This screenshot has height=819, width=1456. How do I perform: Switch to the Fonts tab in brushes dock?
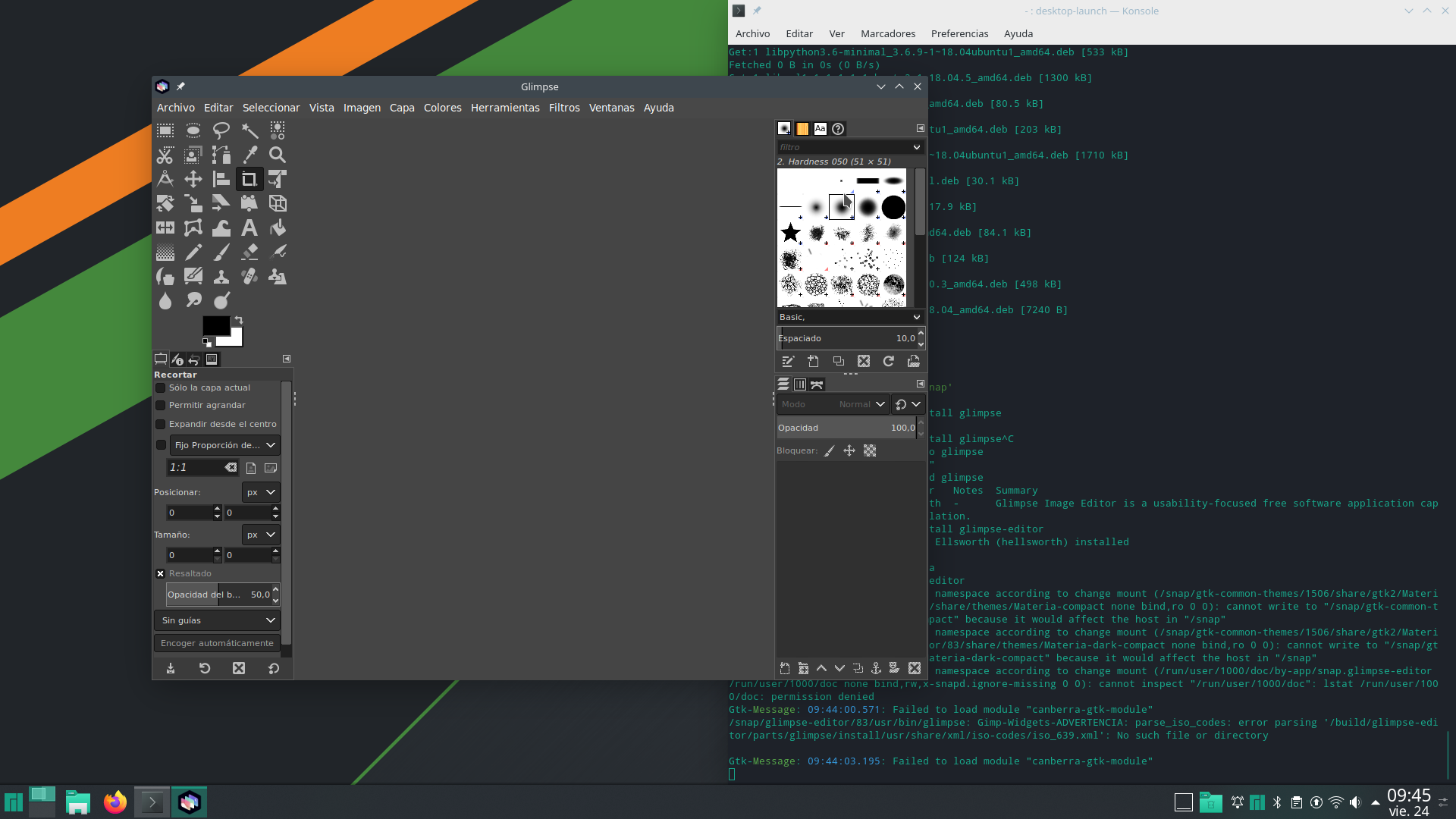tap(820, 129)
